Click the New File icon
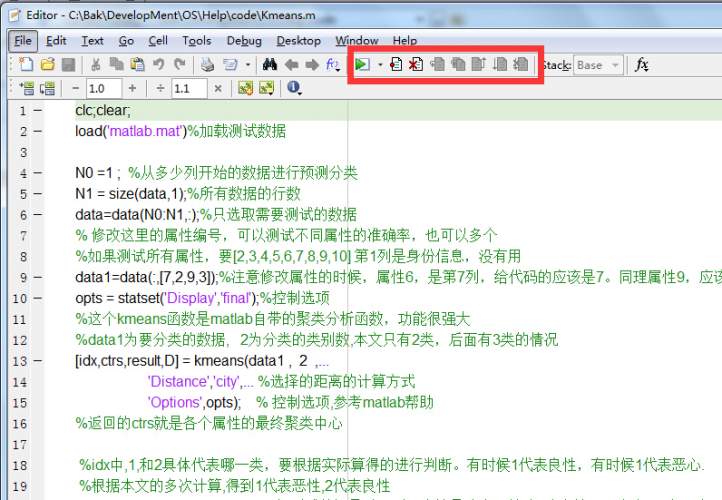Viewport: 722px width, 500px height. (26, 64)
